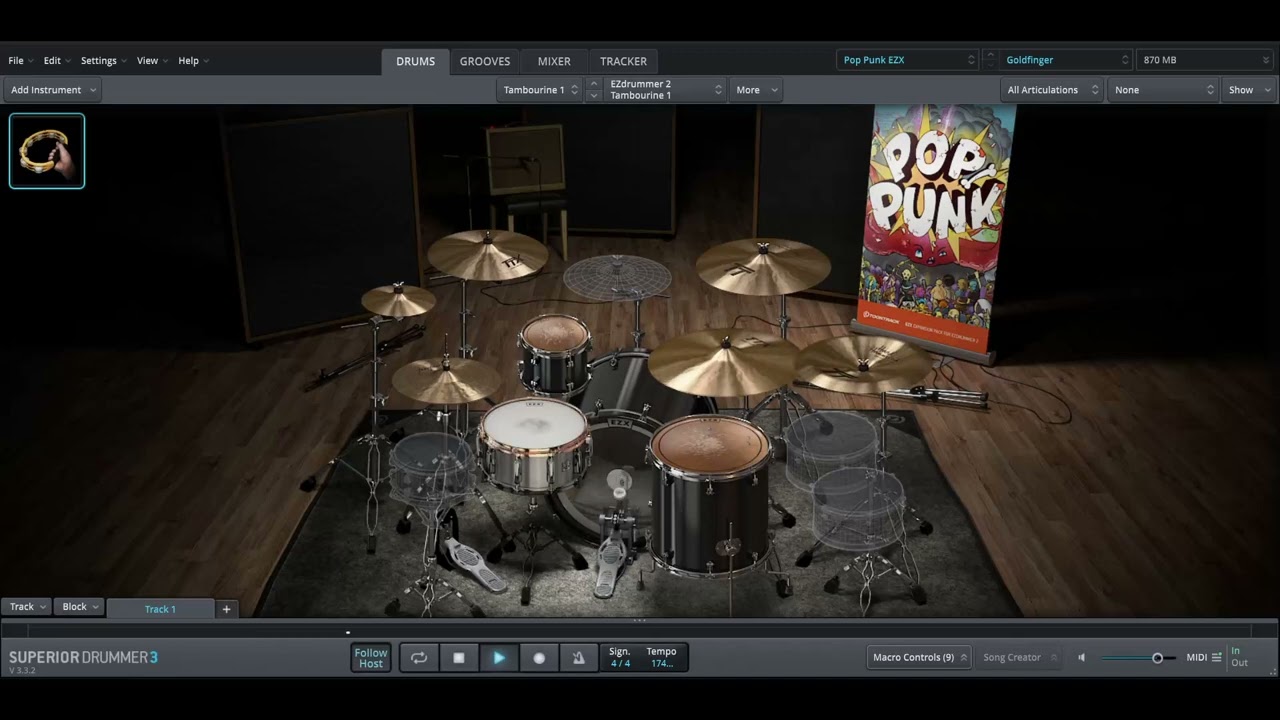Open the Edit menu
The height and width of the screenshot is (720, 1280).
tap(56, 61)
